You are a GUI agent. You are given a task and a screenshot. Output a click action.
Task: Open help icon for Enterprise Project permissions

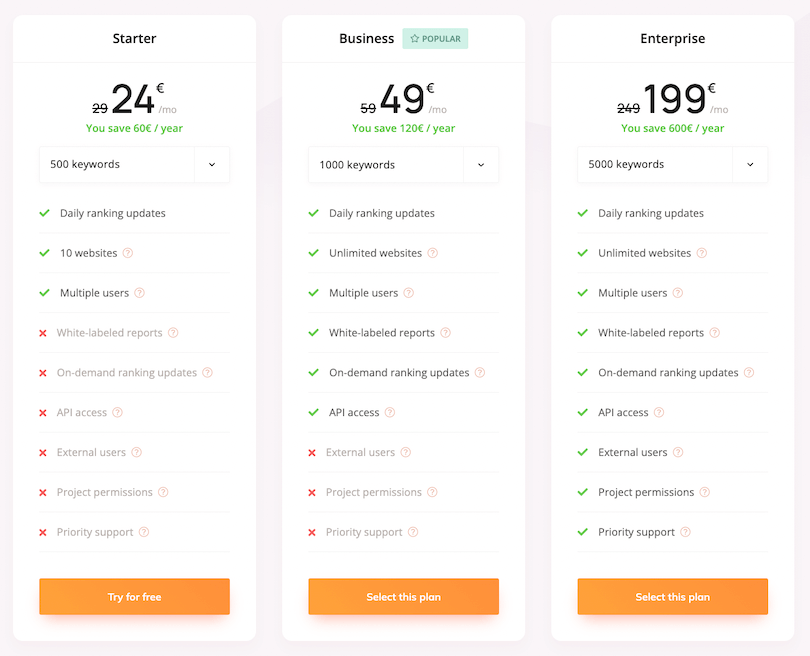705,492
